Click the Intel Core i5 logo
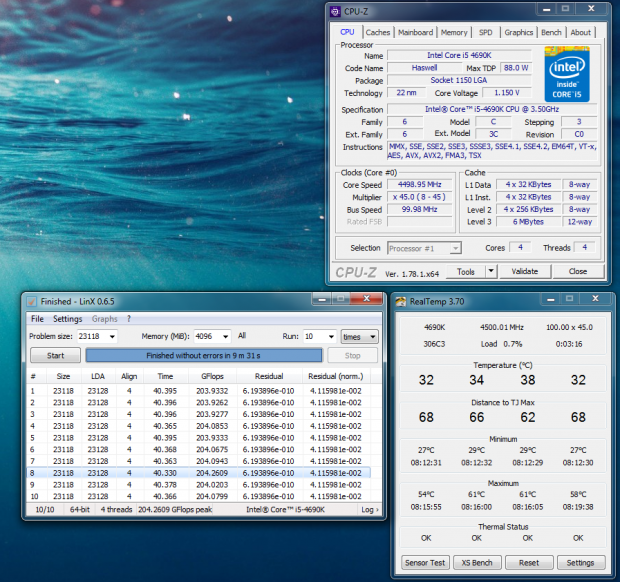 (x=566, y=73)
